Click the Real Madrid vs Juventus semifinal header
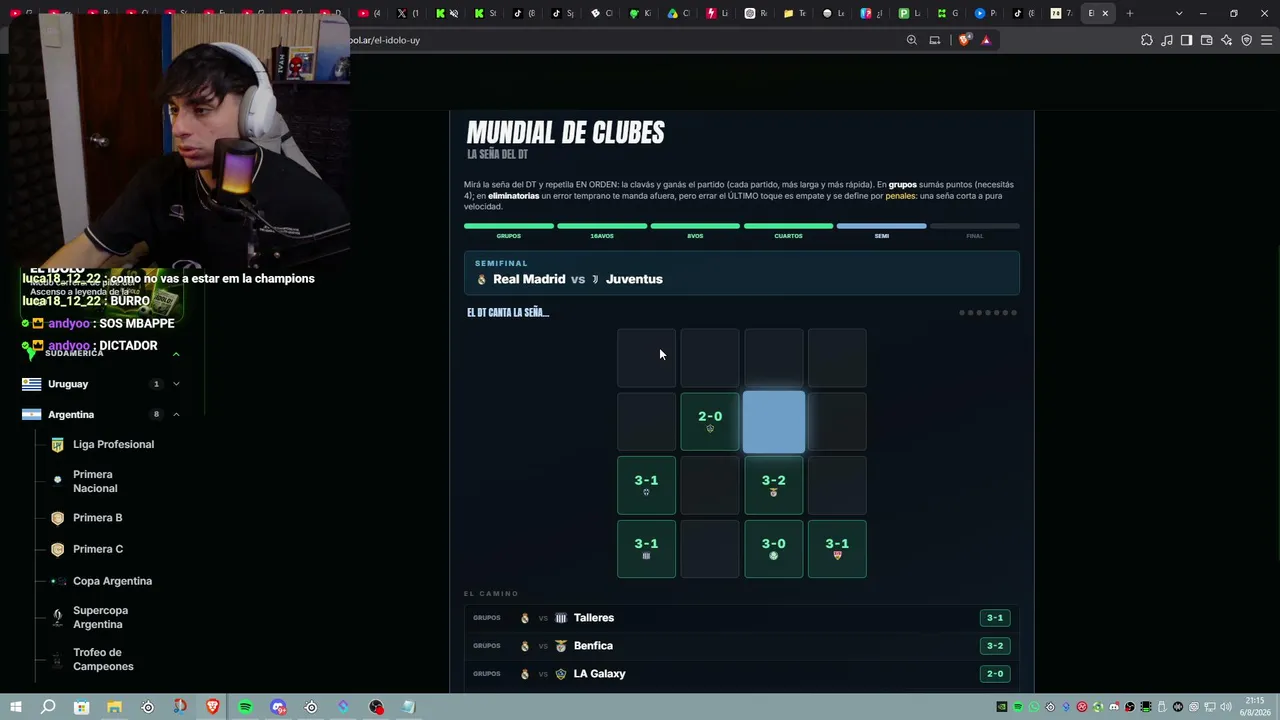The height and width of the screenshot is (720, 1280). click(742, 273)
